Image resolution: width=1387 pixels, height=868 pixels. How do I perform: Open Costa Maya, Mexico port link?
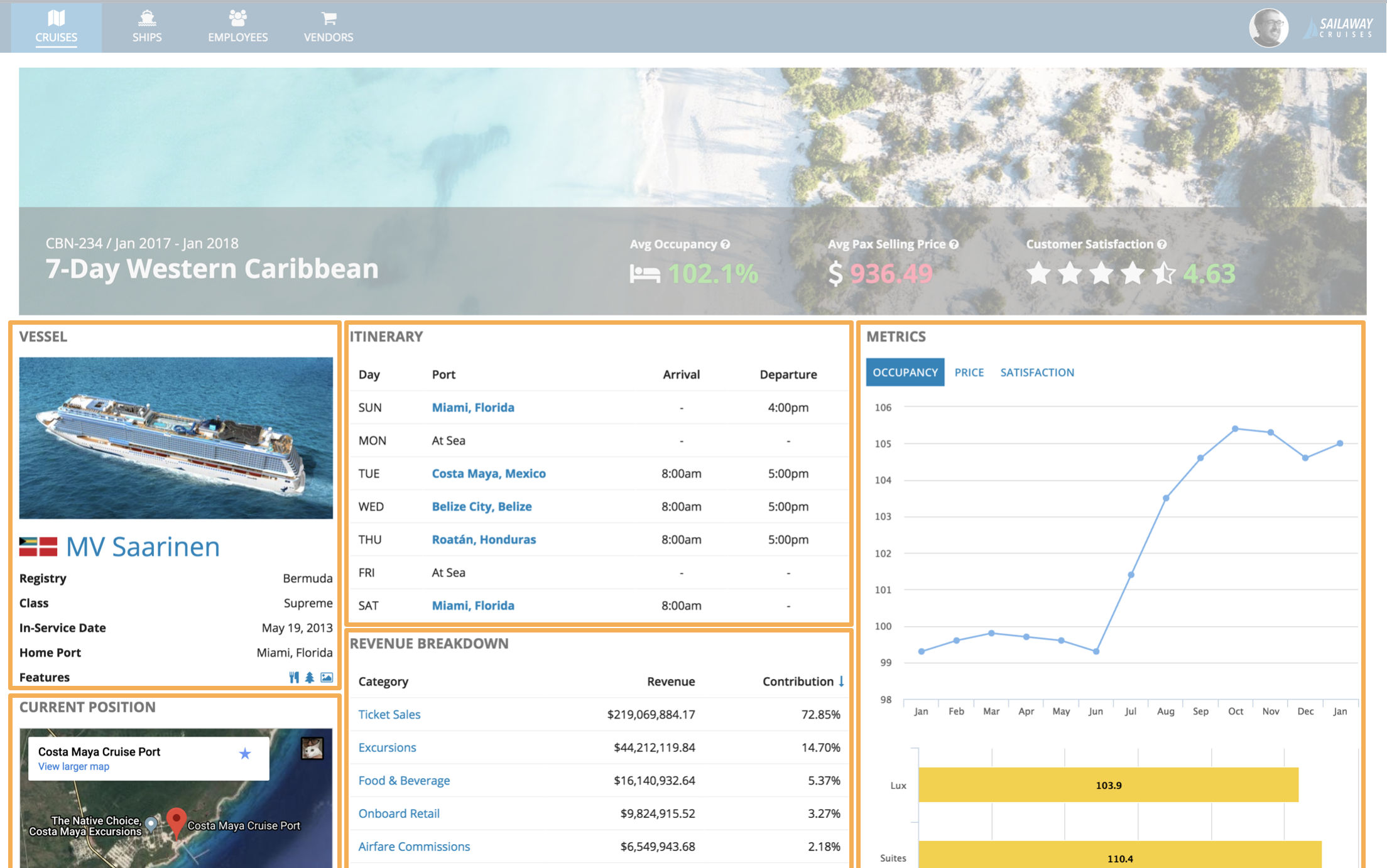pos(489,474)
